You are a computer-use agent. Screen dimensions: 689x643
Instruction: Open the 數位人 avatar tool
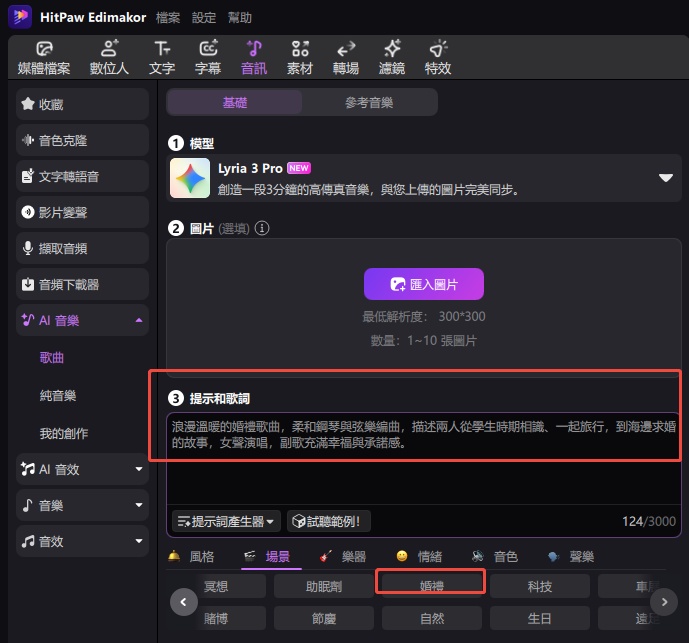pos(109,58)
